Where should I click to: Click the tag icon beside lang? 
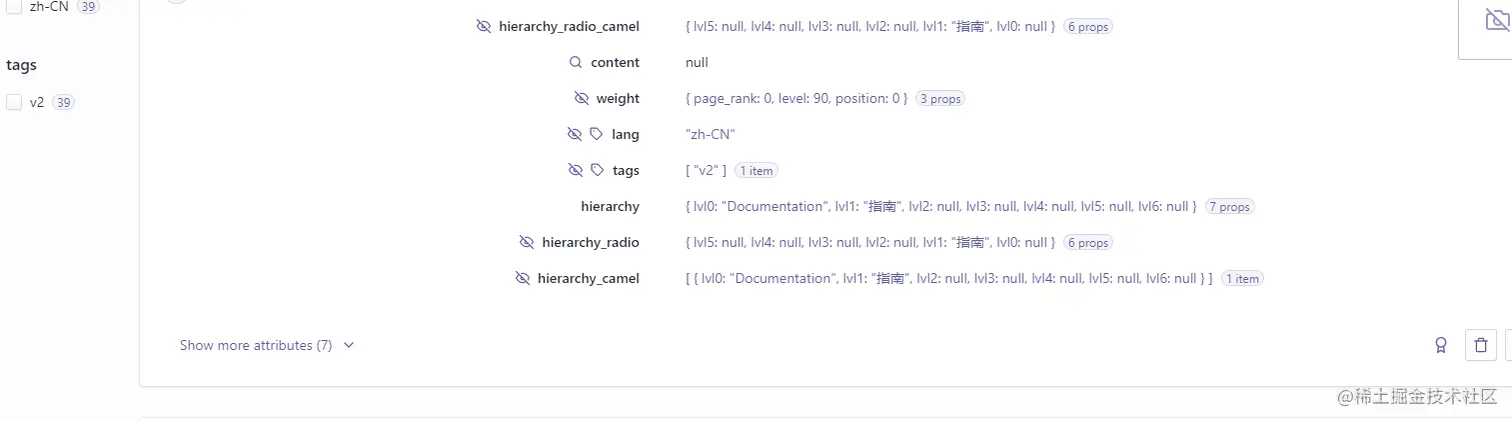597,134
